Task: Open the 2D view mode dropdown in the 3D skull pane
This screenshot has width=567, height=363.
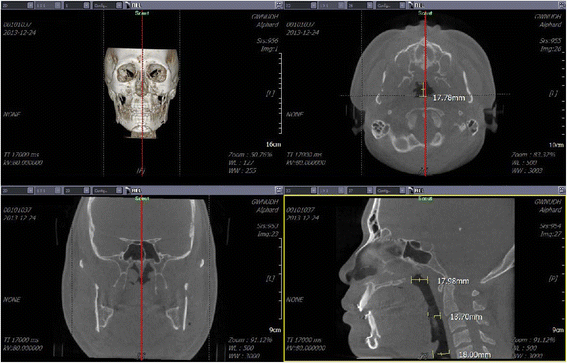Action: click(17, 5)
